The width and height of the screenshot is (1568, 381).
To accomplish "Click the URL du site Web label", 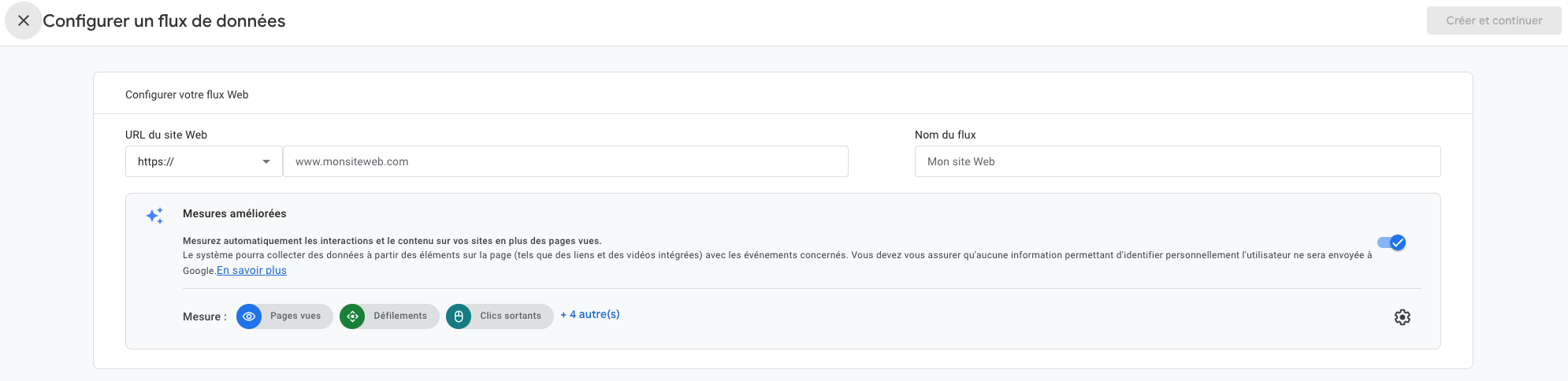I will pos(166,135).
